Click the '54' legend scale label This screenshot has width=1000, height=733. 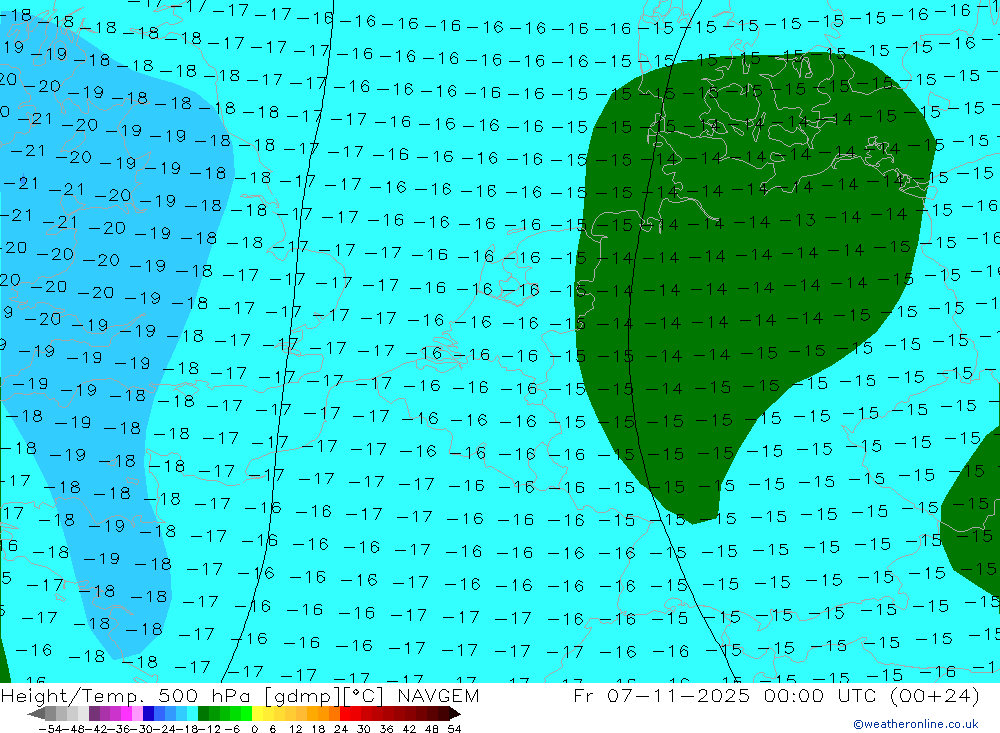[x=454, y=729]
